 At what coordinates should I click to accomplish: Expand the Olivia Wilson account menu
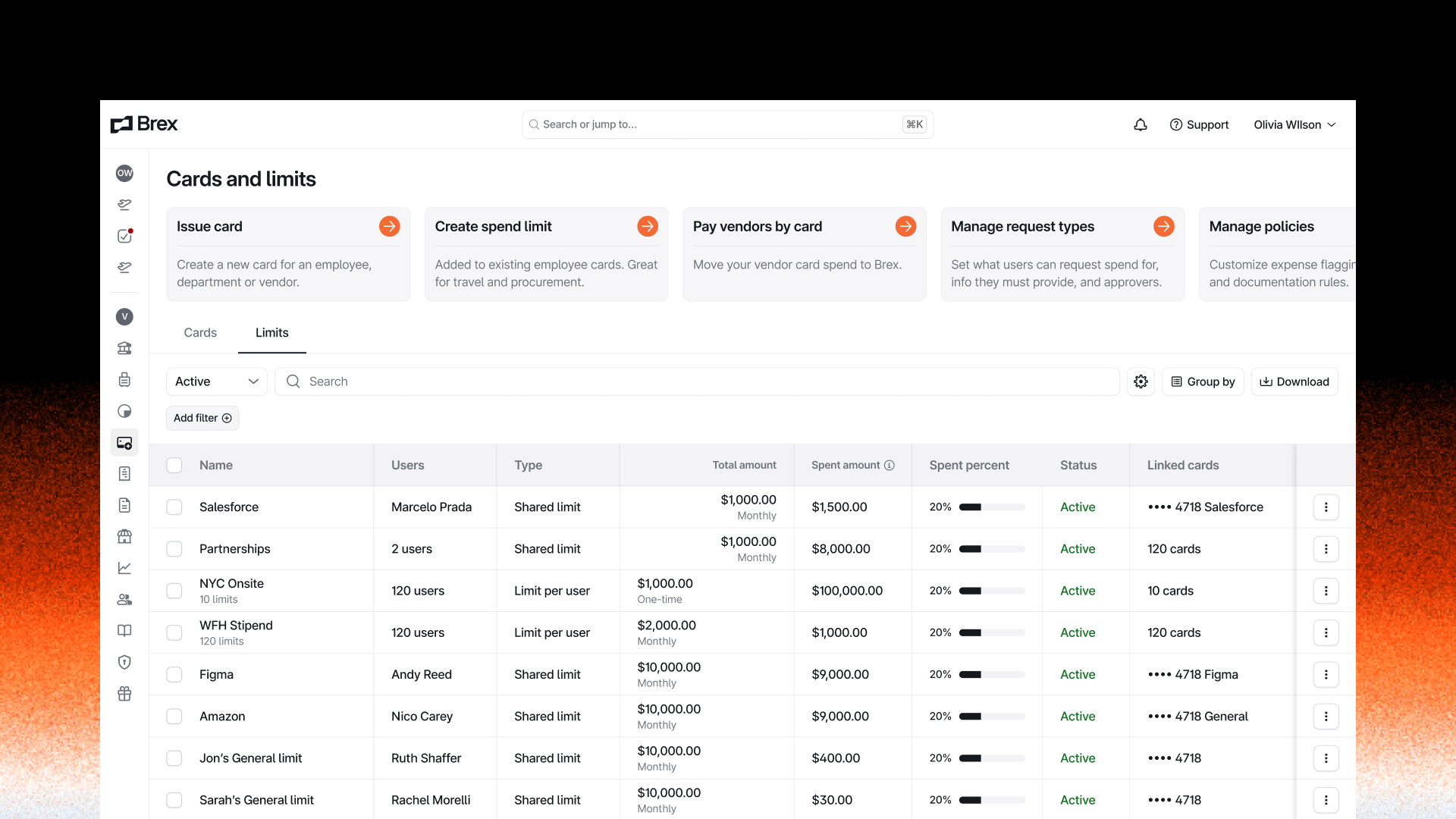1294,125
